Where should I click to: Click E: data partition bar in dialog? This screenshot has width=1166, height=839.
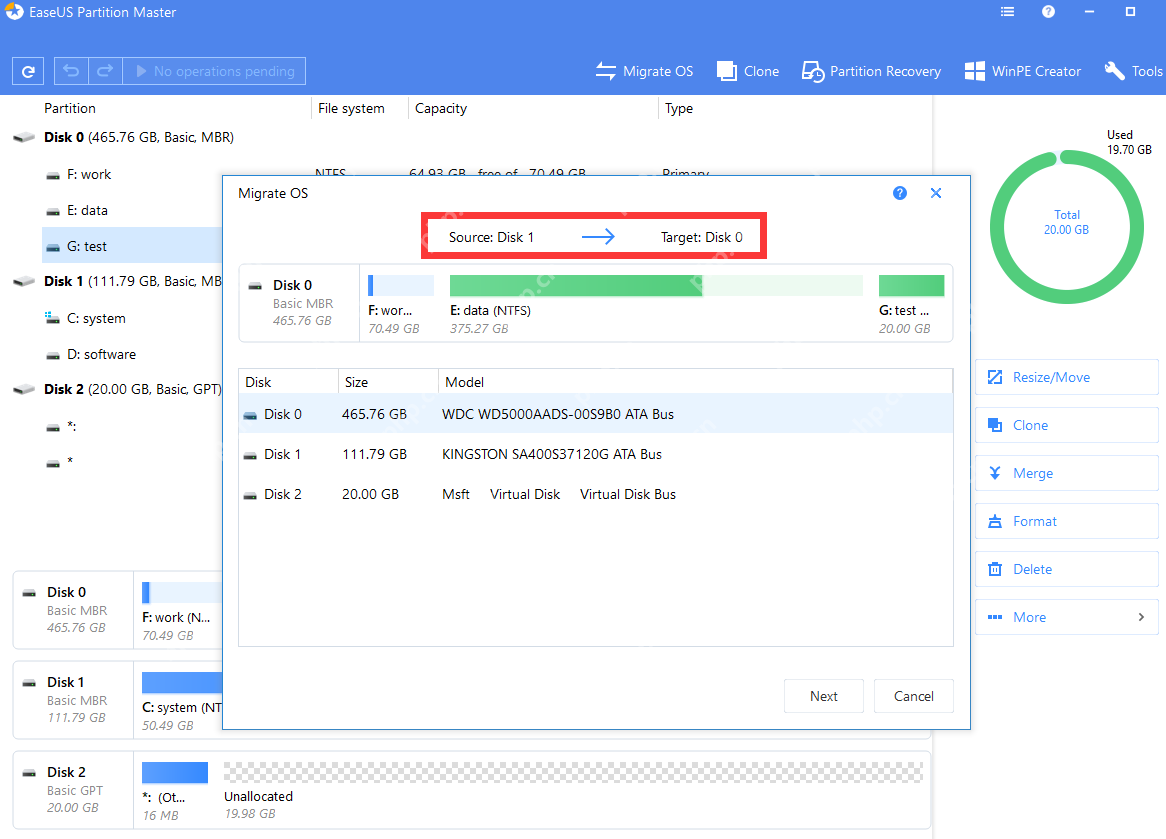pyautogui.click(x=657, y=286)
